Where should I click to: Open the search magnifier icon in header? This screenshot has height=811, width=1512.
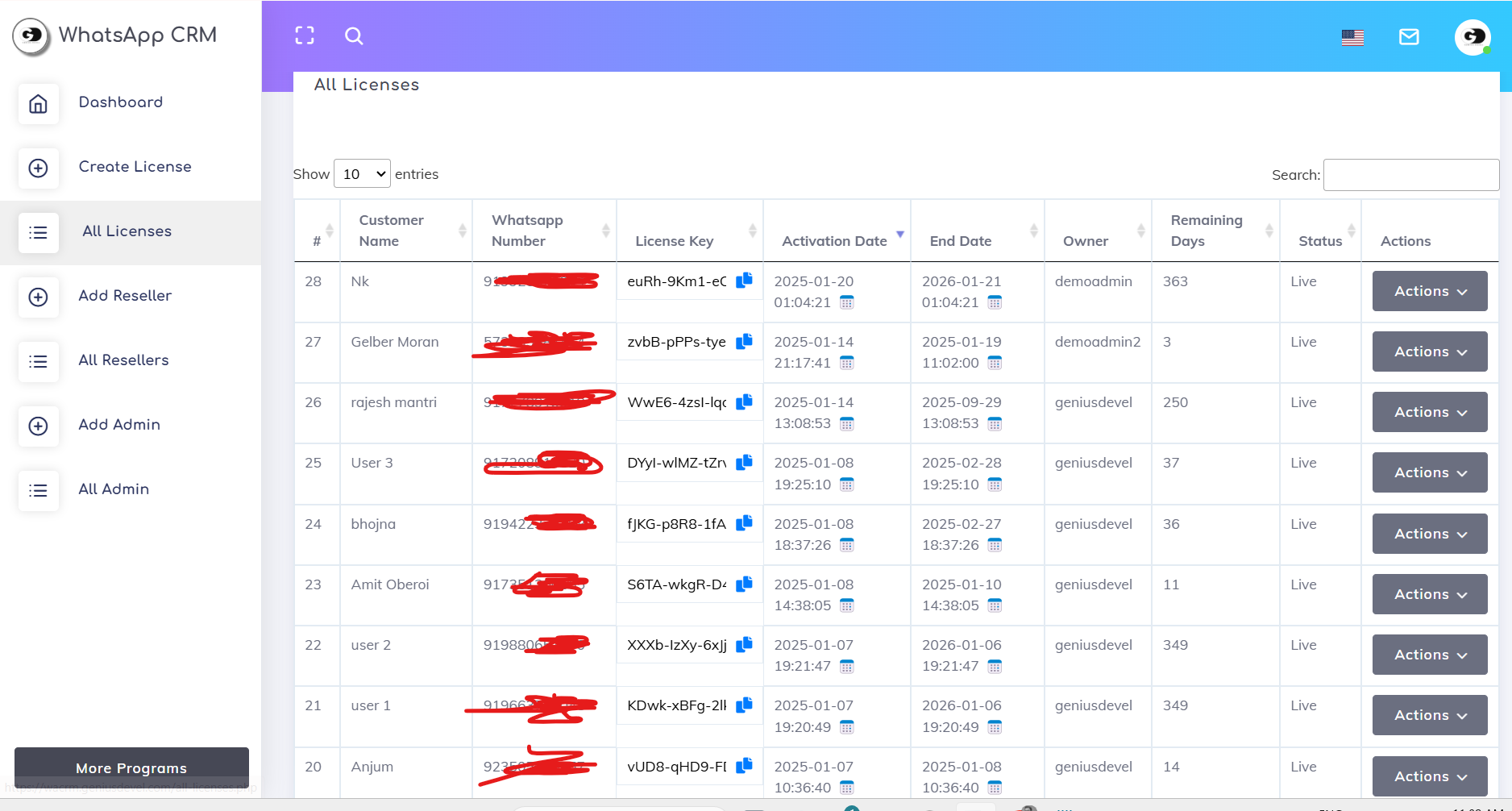point(354,36)
